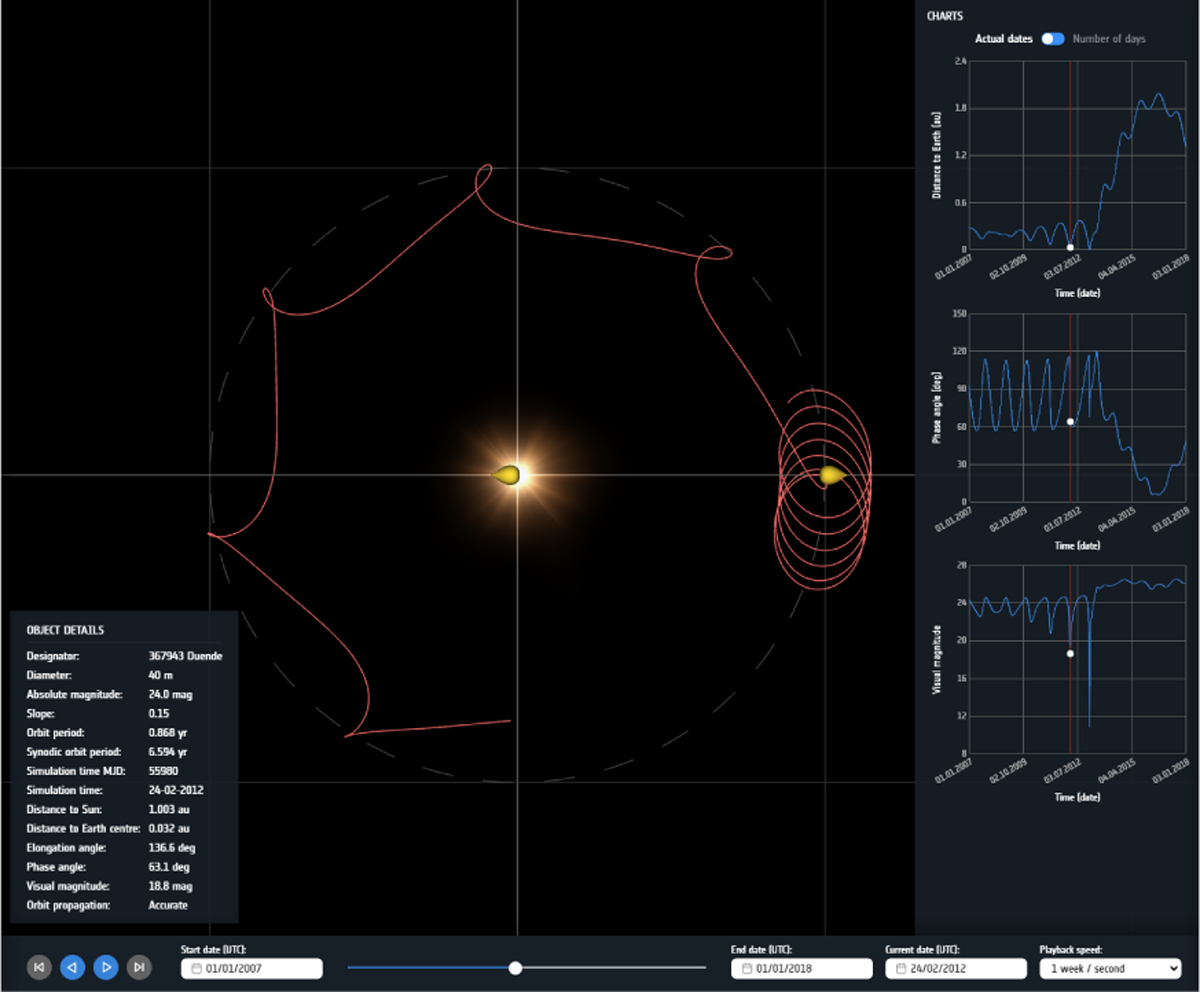
Task: Skip to simulation end button
Action: [140, 967]
